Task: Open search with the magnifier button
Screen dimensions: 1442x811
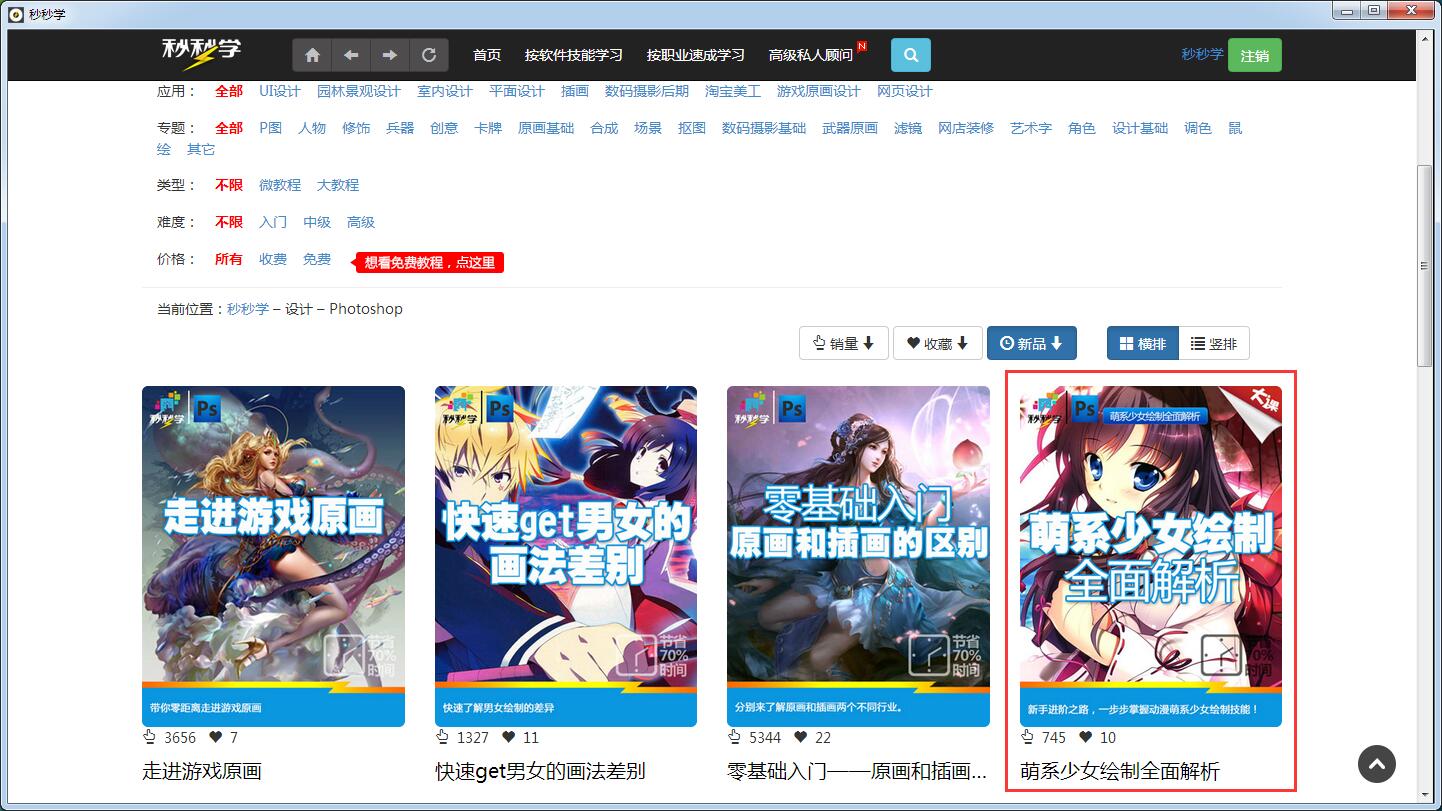Action: (x=911, y=55)
